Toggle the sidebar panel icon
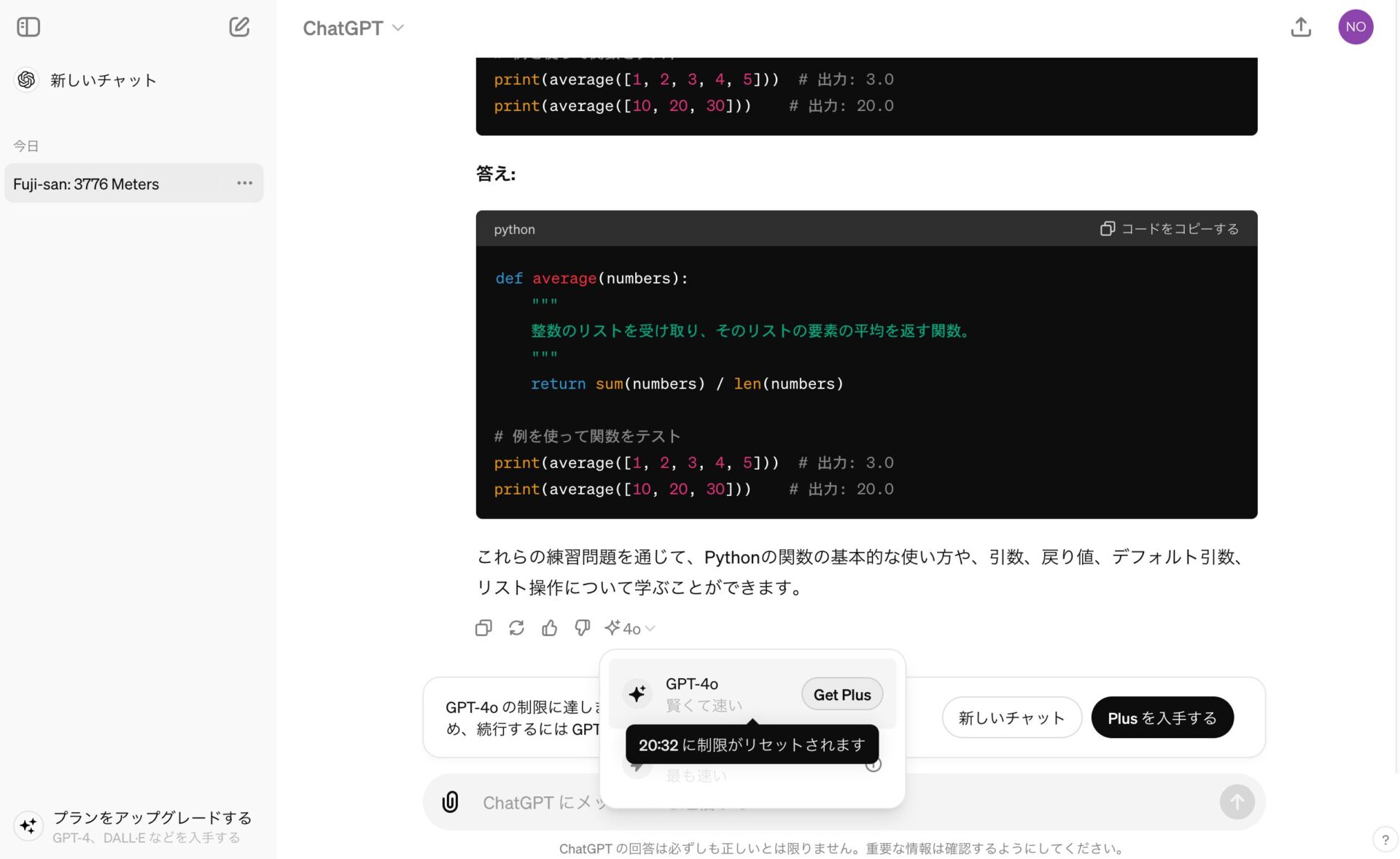 pos(28,27)
